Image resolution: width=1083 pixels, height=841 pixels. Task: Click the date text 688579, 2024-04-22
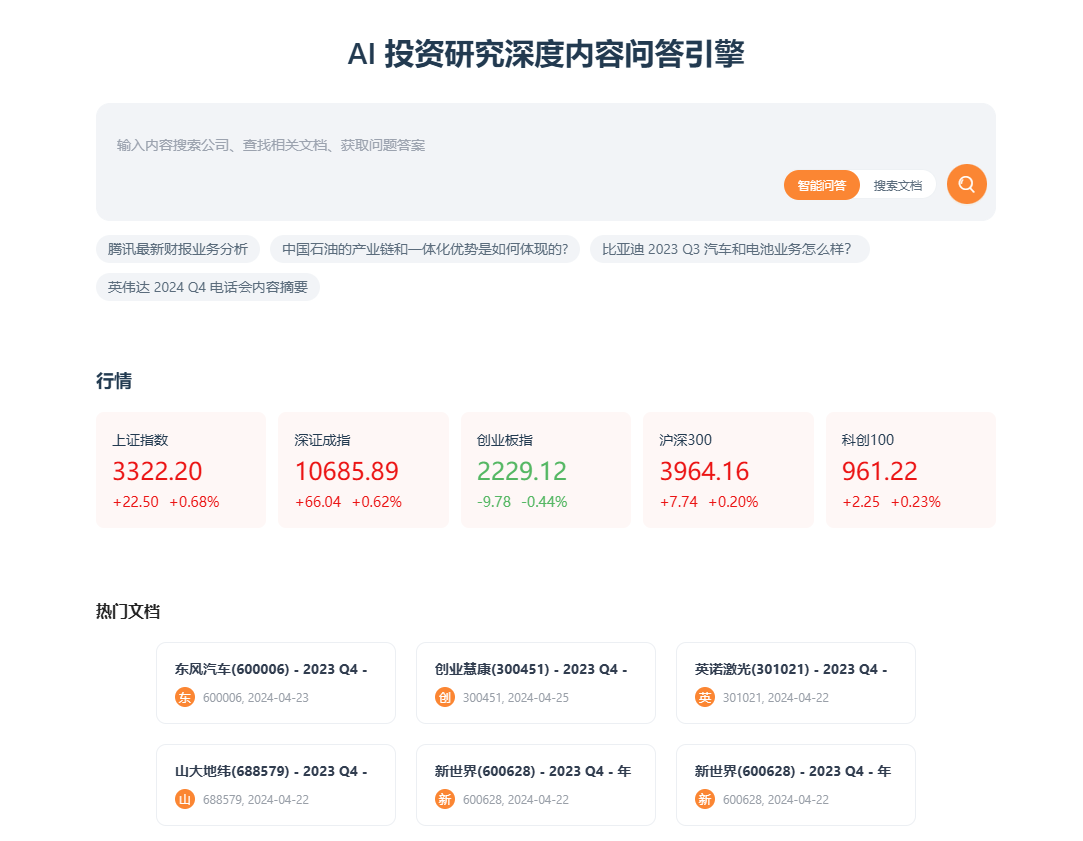click(256, 800)
